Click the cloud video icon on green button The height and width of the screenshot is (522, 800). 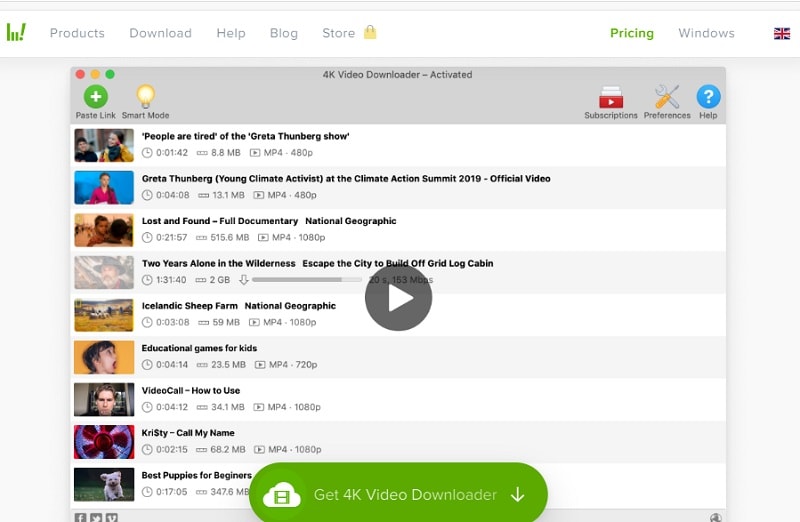tap(281, 494)
